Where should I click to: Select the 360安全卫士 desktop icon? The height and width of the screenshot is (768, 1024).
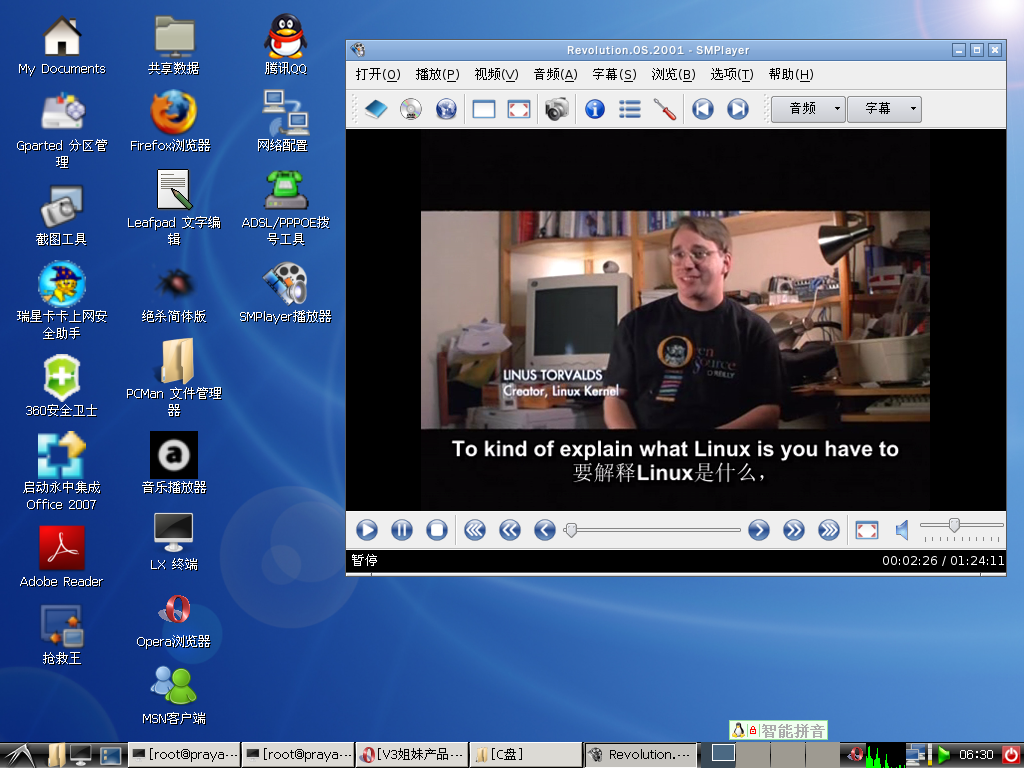click(62, 385)
